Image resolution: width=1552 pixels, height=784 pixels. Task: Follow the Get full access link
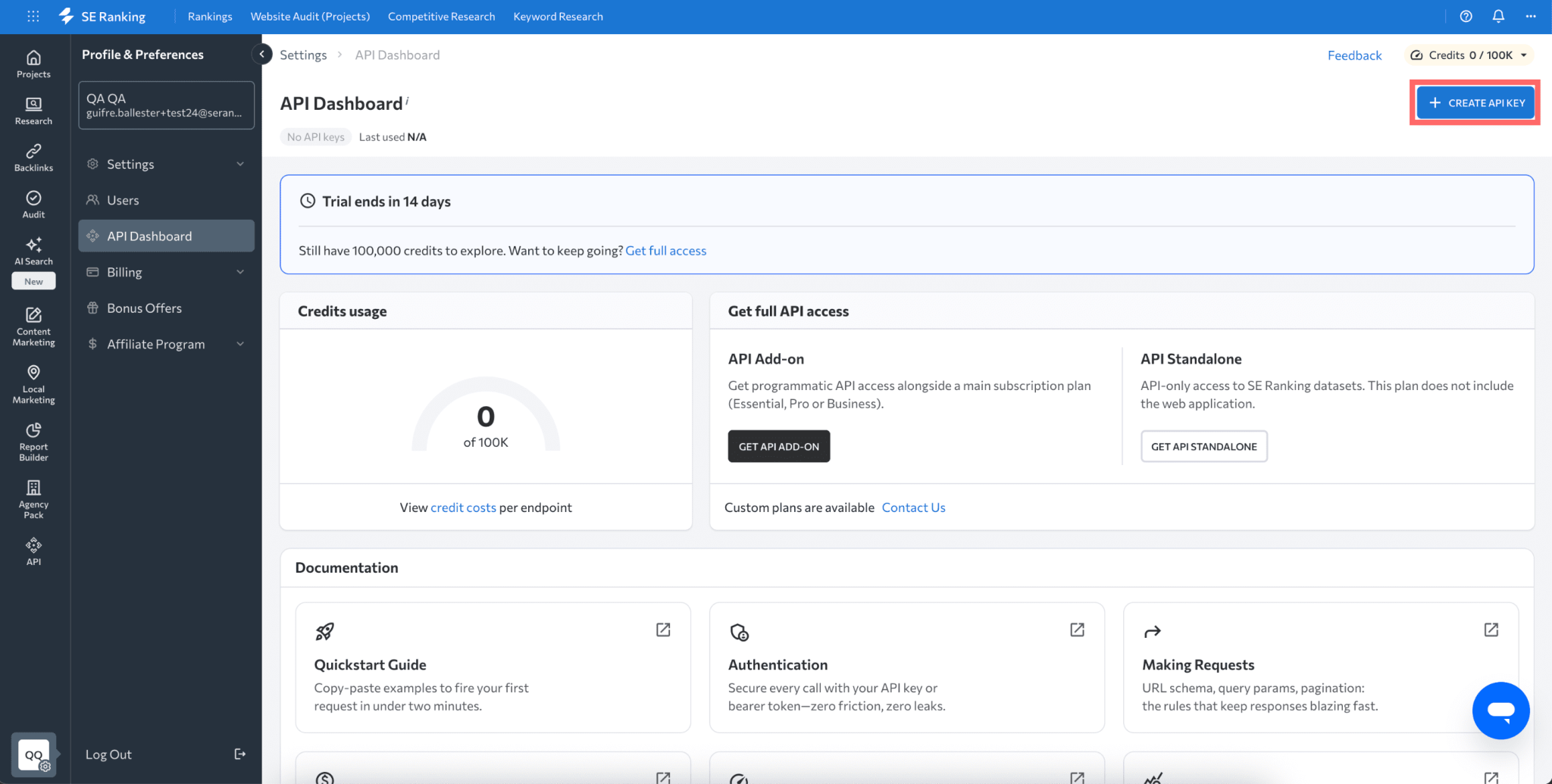point(665,250)
